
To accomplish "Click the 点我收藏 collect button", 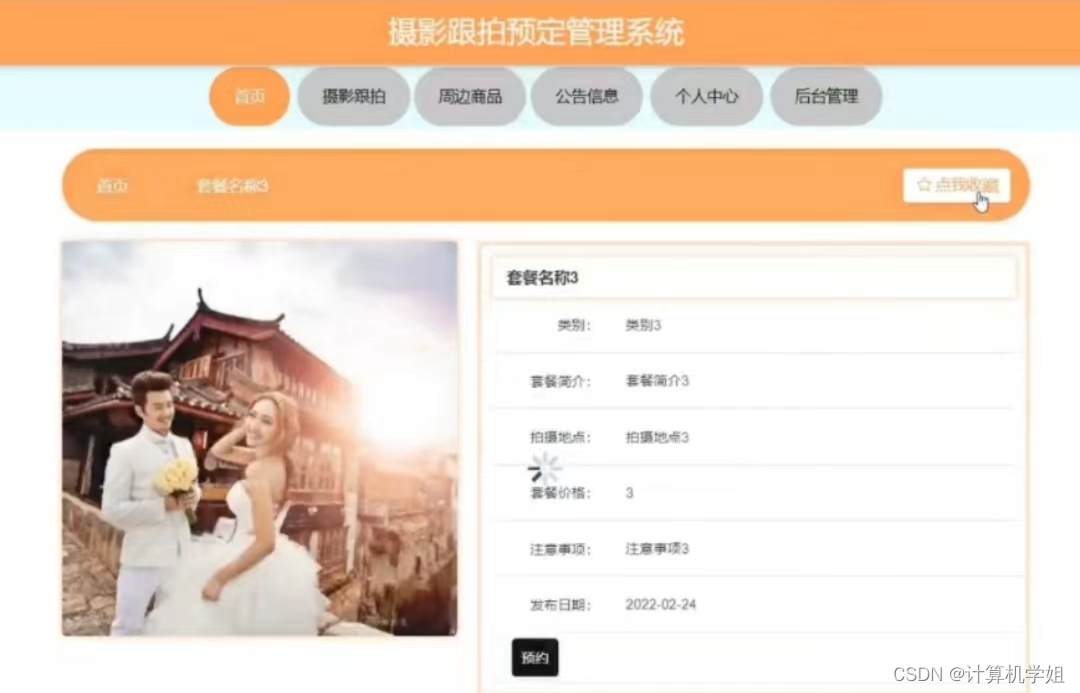I will 958,185.
